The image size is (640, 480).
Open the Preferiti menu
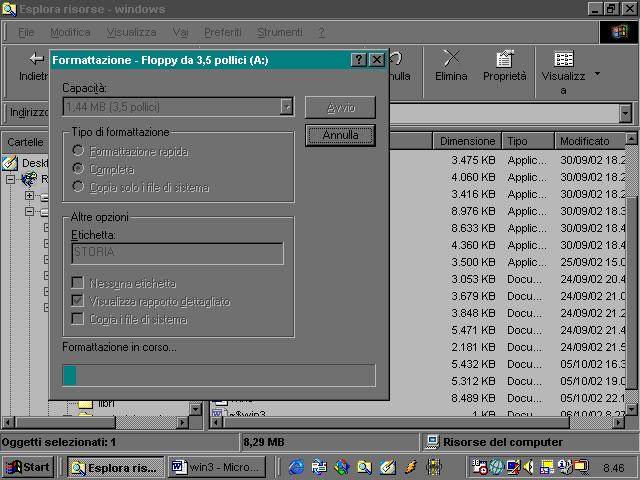(223, 32)
